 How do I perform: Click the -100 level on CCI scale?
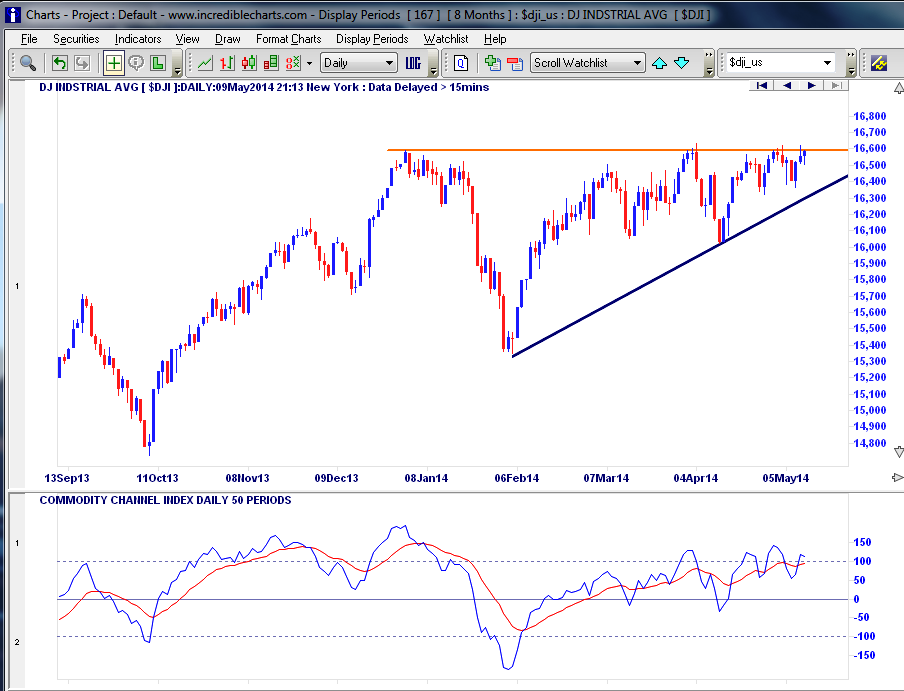coord(864,636)
